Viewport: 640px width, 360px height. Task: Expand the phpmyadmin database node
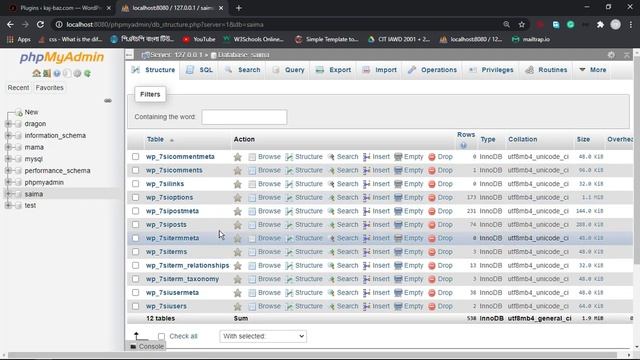[x=8, y=182]
